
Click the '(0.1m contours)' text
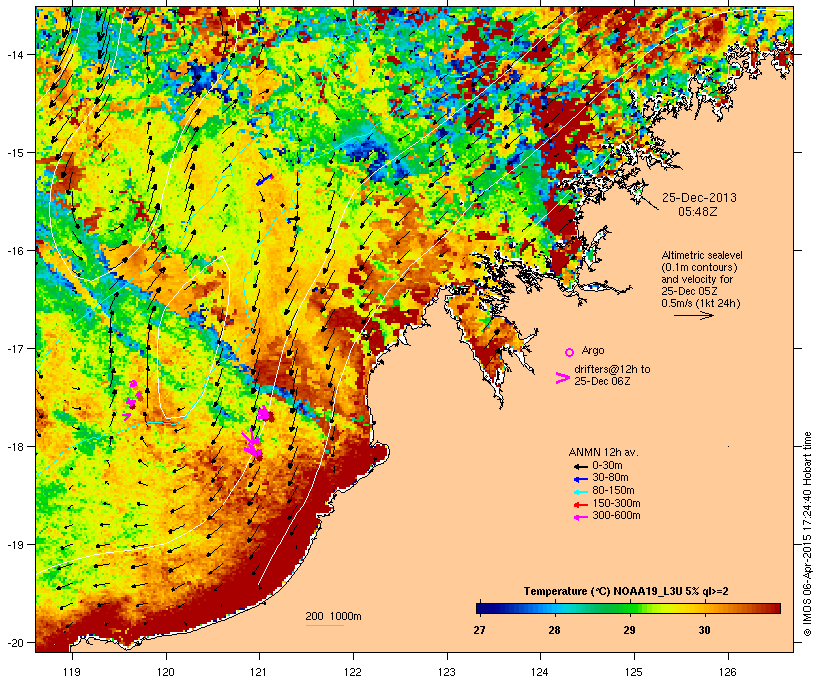700,267
